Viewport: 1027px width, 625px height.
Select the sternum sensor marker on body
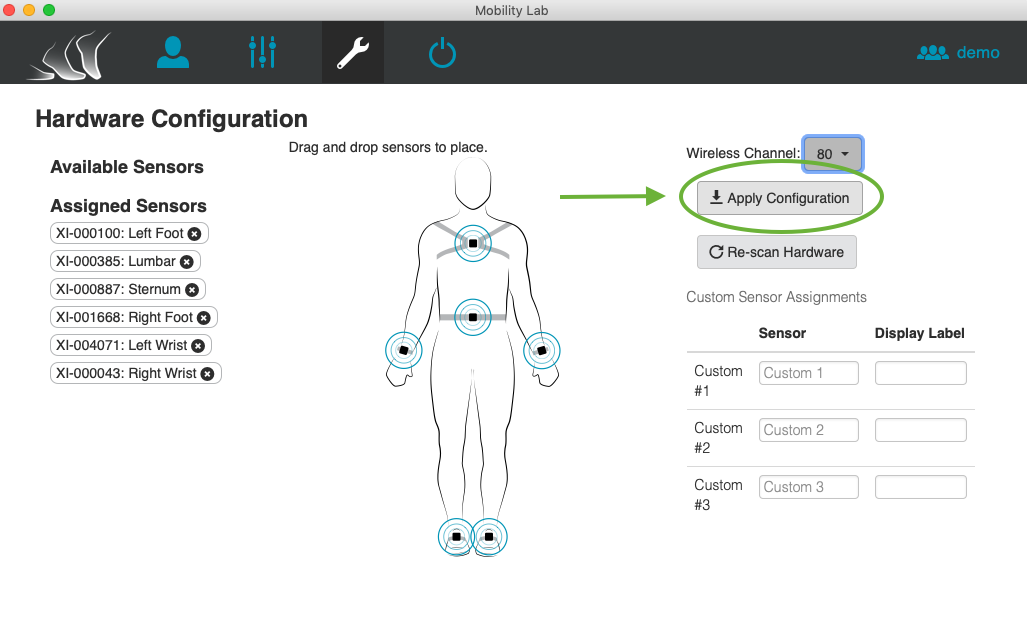coord(473,243)
